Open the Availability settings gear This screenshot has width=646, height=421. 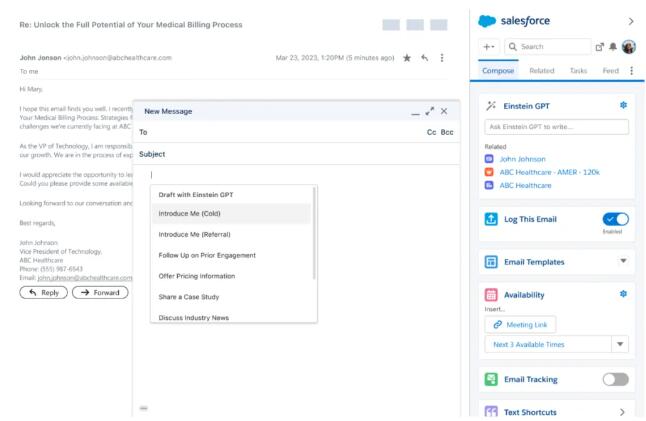(623, 294)
